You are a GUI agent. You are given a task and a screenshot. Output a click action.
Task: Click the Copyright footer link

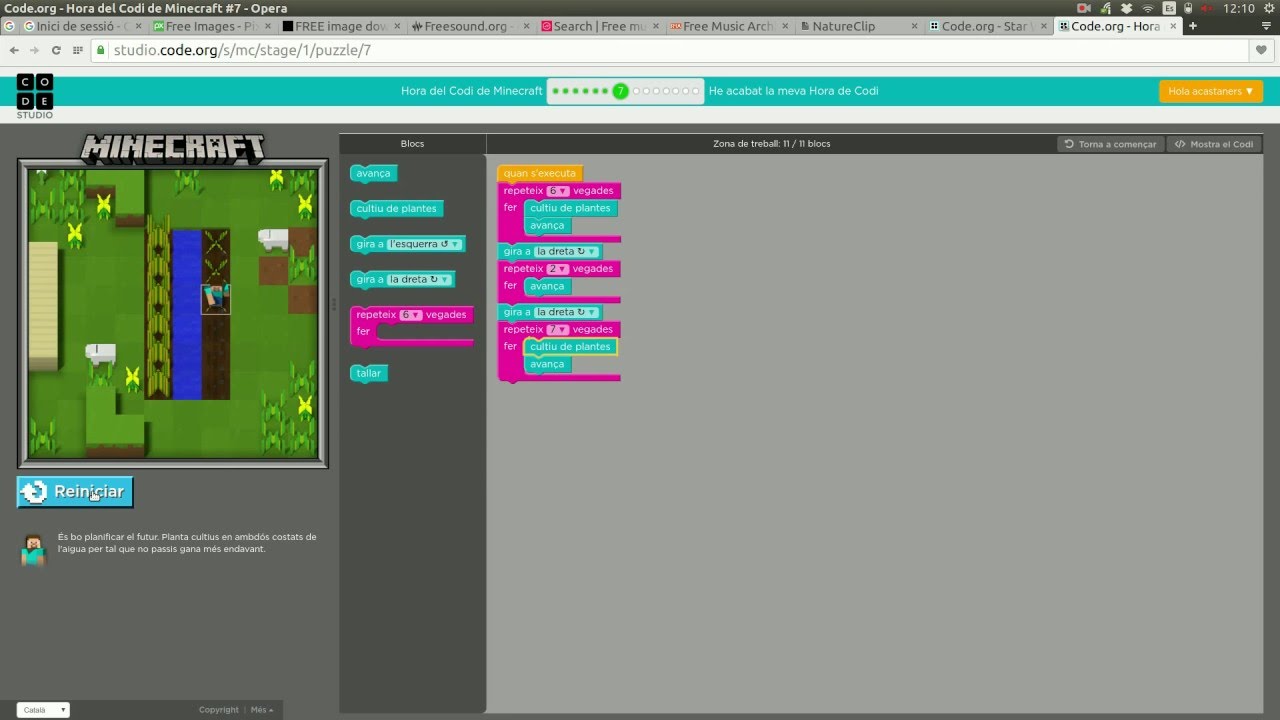[219, 710]
